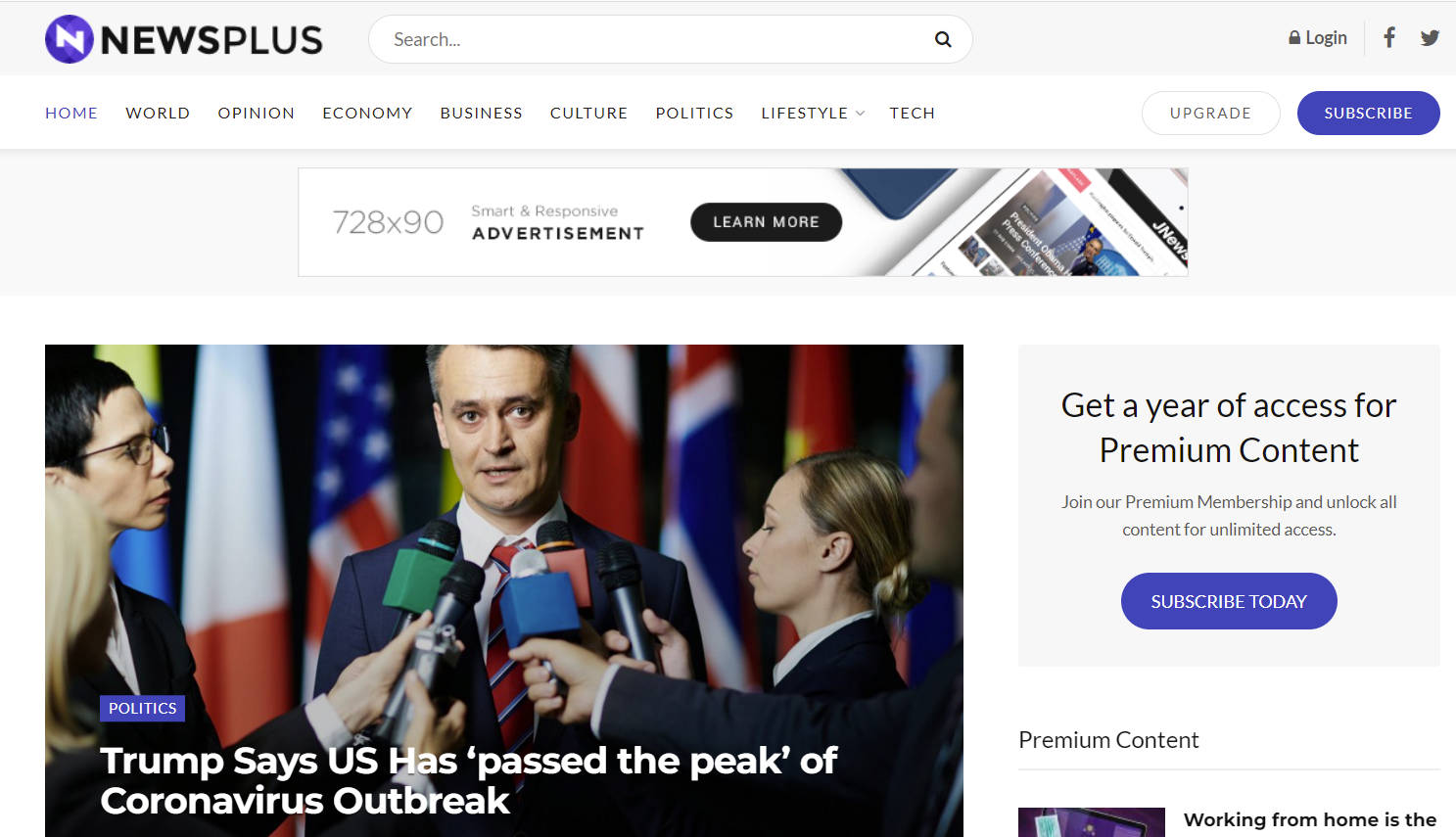Open the Facebook page icon
Viewport: 1456px width, 837px height.
[x=1389, y=38]
